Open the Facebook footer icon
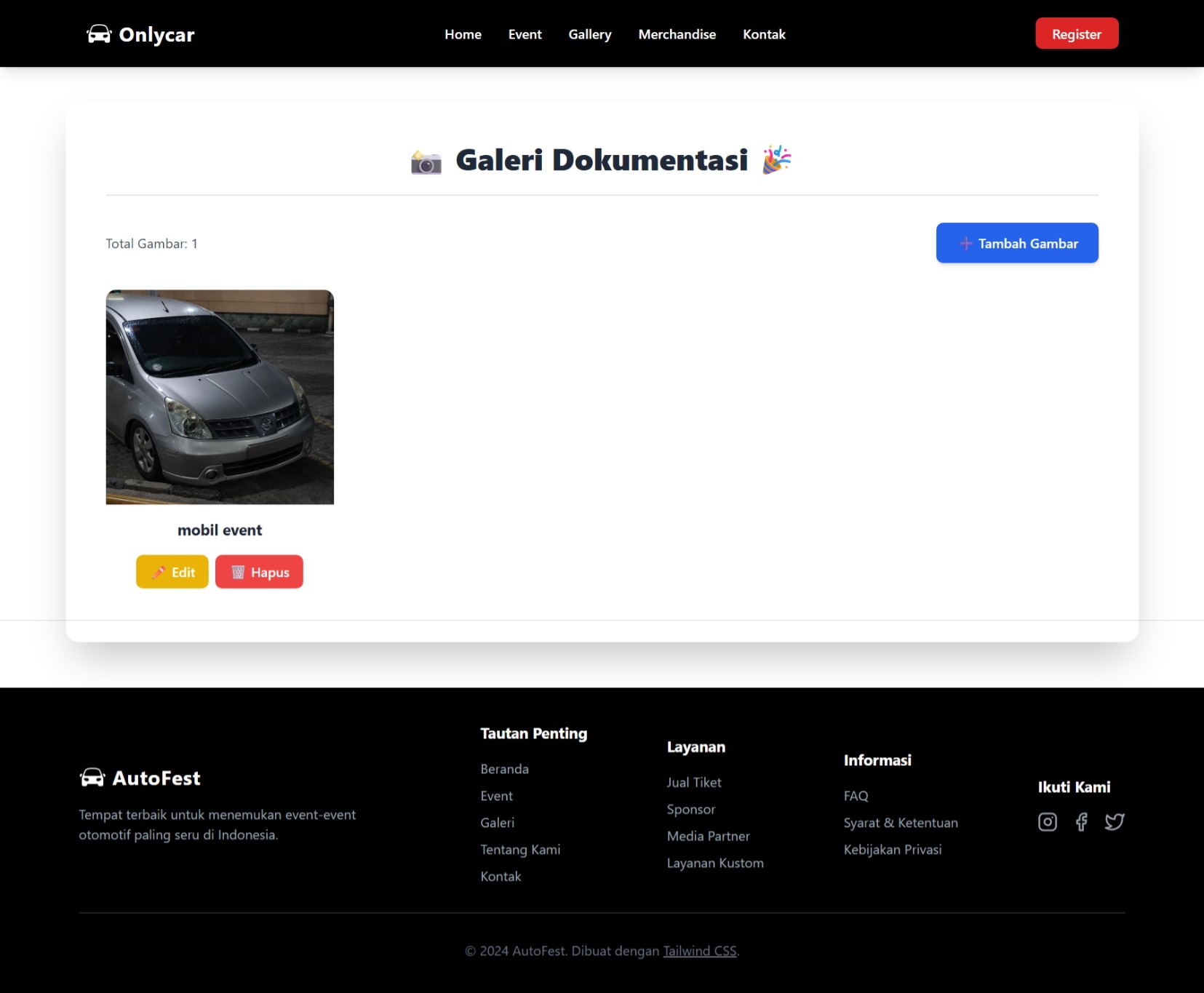Screen dimensions: 1204x993 (x=1081, y=822)
